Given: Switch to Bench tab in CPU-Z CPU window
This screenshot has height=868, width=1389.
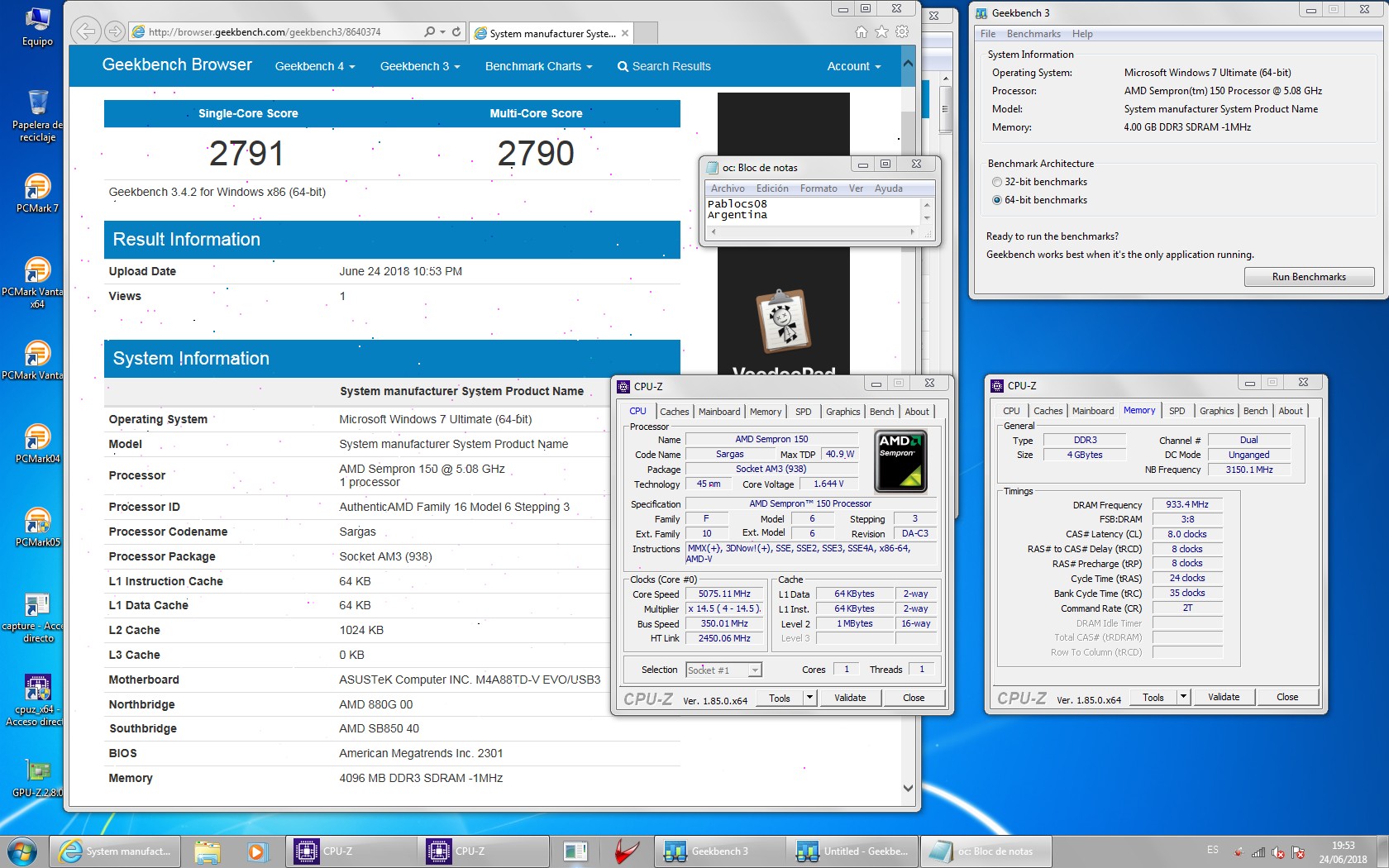Looking at the screenshot, I should pyautogui.click(x=881, y=412).
